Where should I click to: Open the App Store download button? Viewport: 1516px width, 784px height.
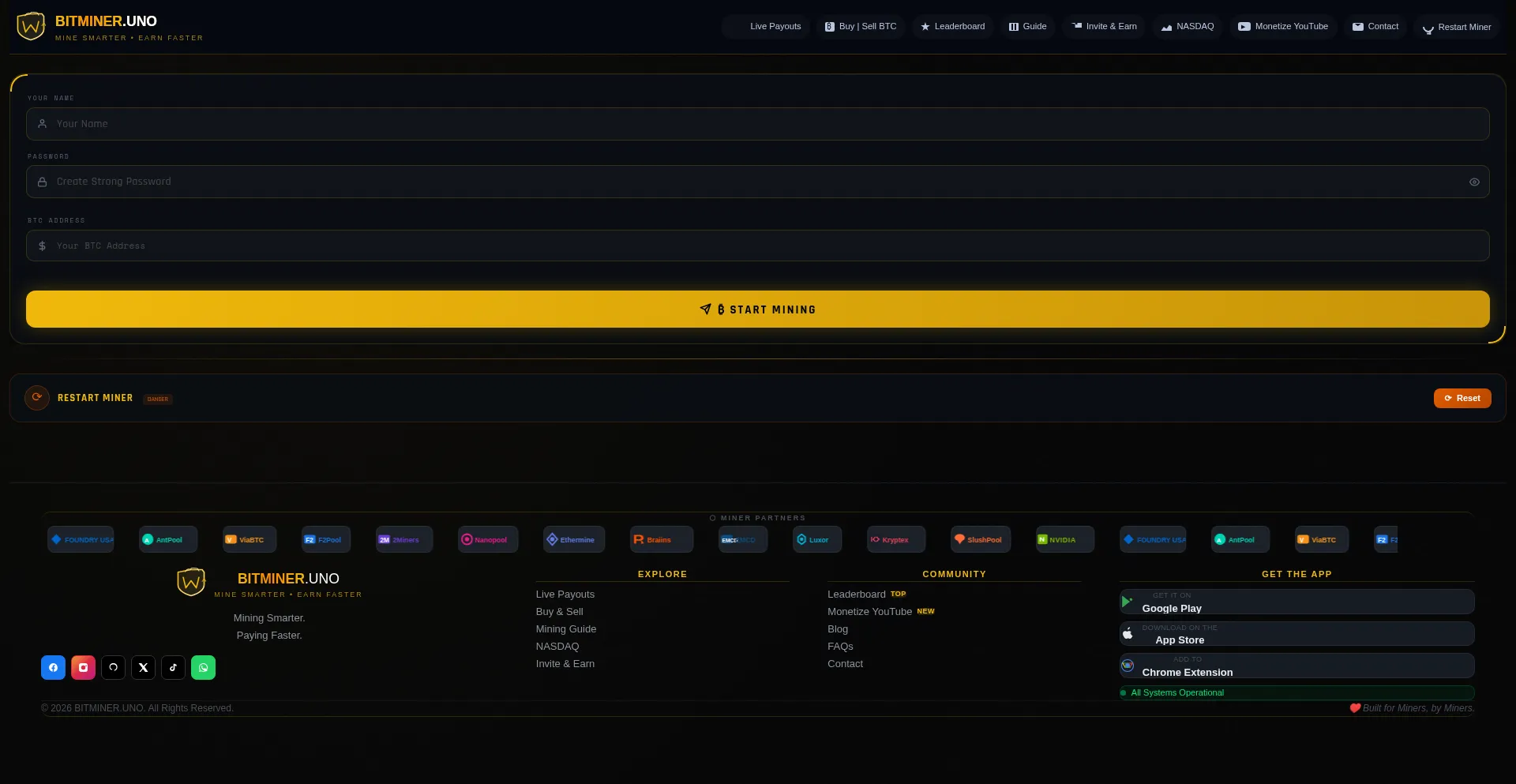click(x=1296, y=634)
